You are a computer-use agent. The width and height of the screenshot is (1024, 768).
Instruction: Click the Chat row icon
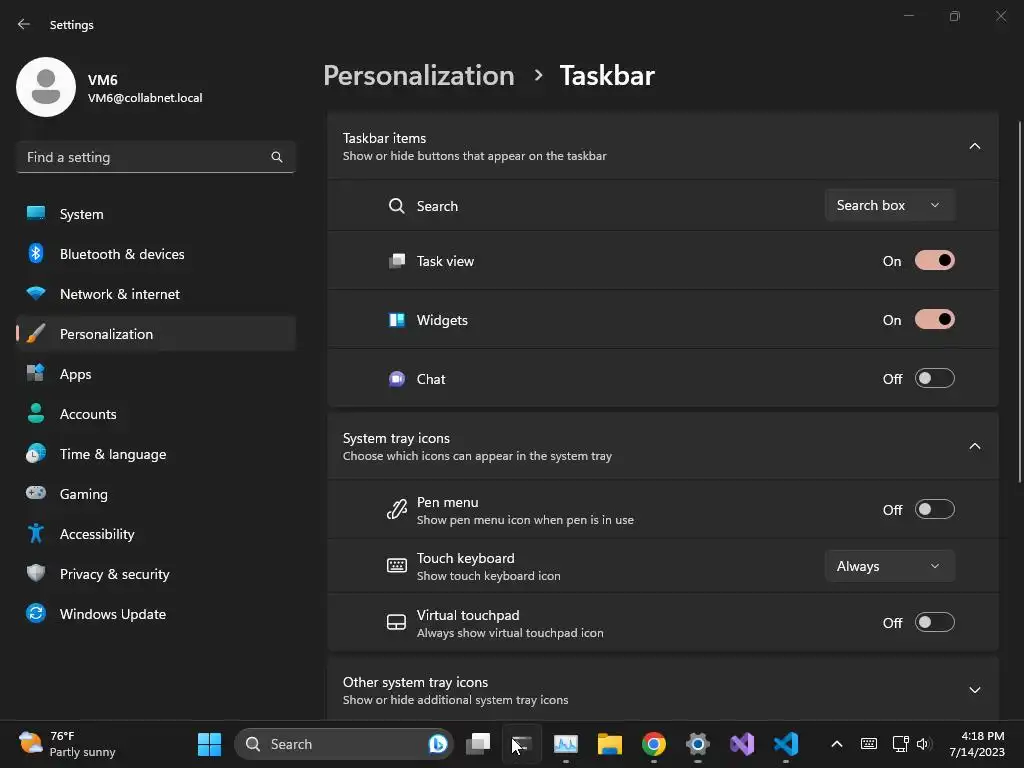pos(396,379)
